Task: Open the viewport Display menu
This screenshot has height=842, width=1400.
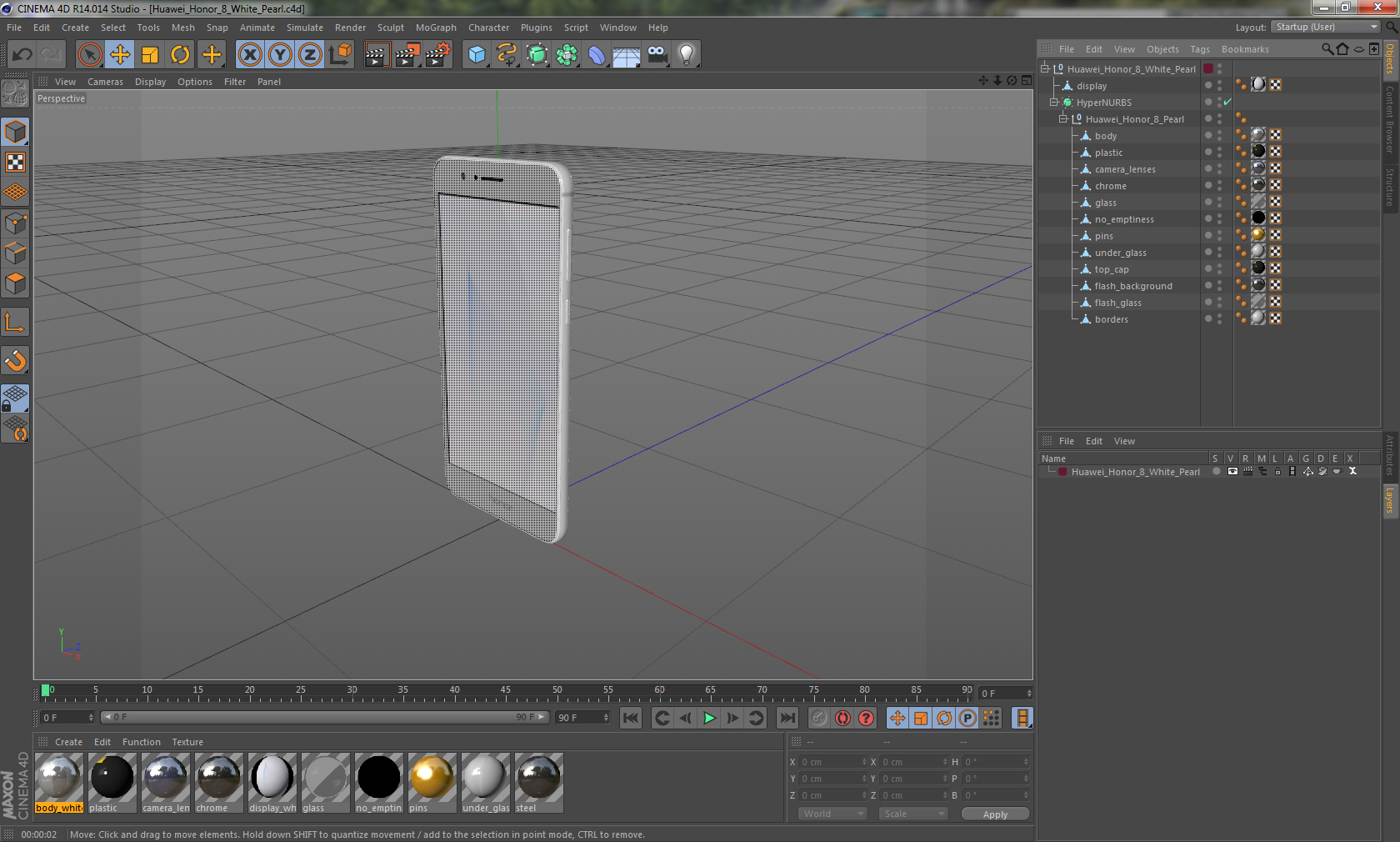Action: (150, 82)
